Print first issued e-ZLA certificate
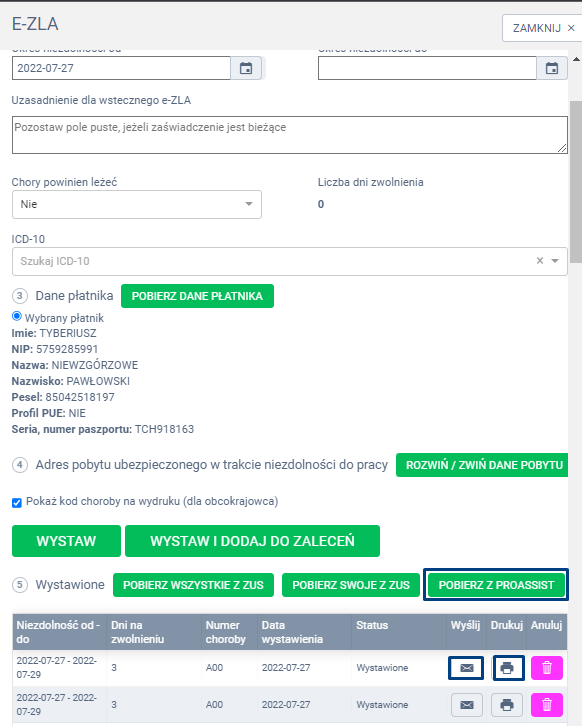Viewport: 582px width, 726px height. point(507,668)
